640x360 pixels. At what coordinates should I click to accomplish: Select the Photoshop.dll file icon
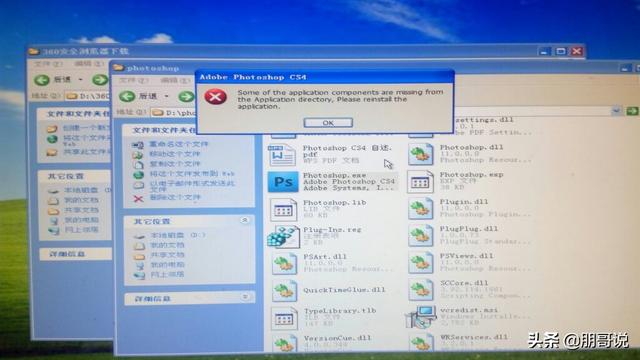(421, 154)
